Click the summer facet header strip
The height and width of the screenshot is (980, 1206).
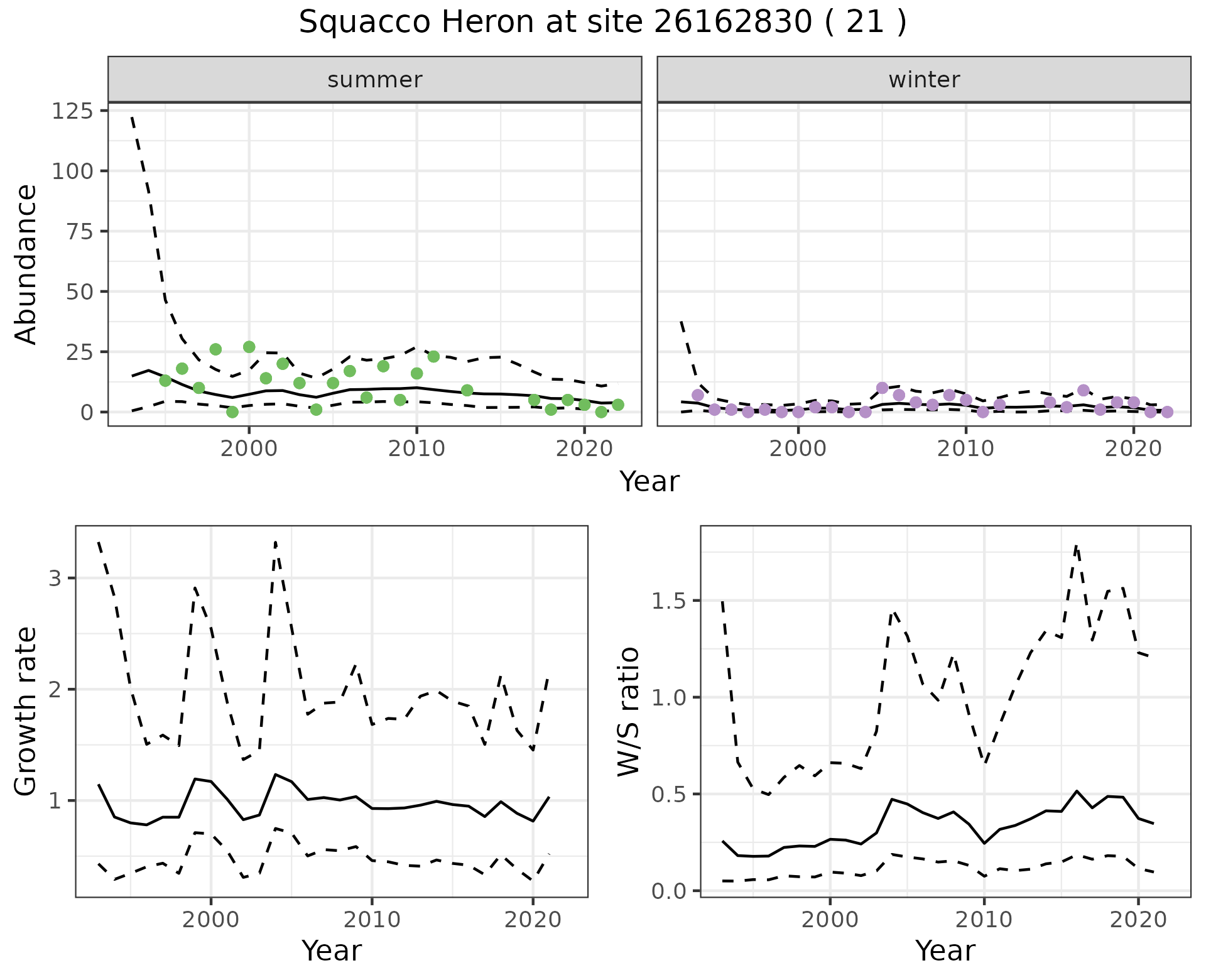coord(374,80)
